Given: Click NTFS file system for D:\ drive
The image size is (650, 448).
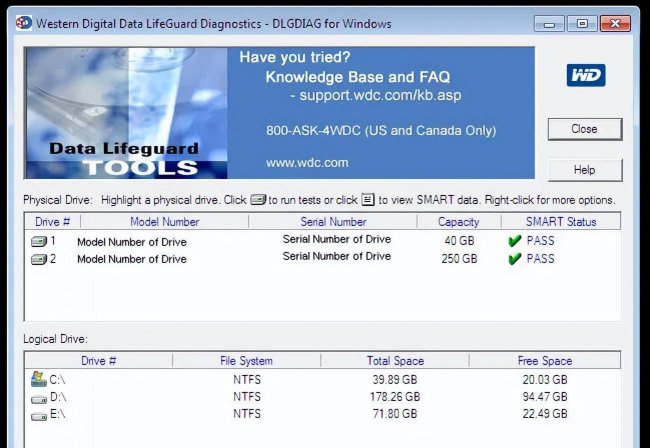Looking at the screenshot, I should [x=247, y=397].
